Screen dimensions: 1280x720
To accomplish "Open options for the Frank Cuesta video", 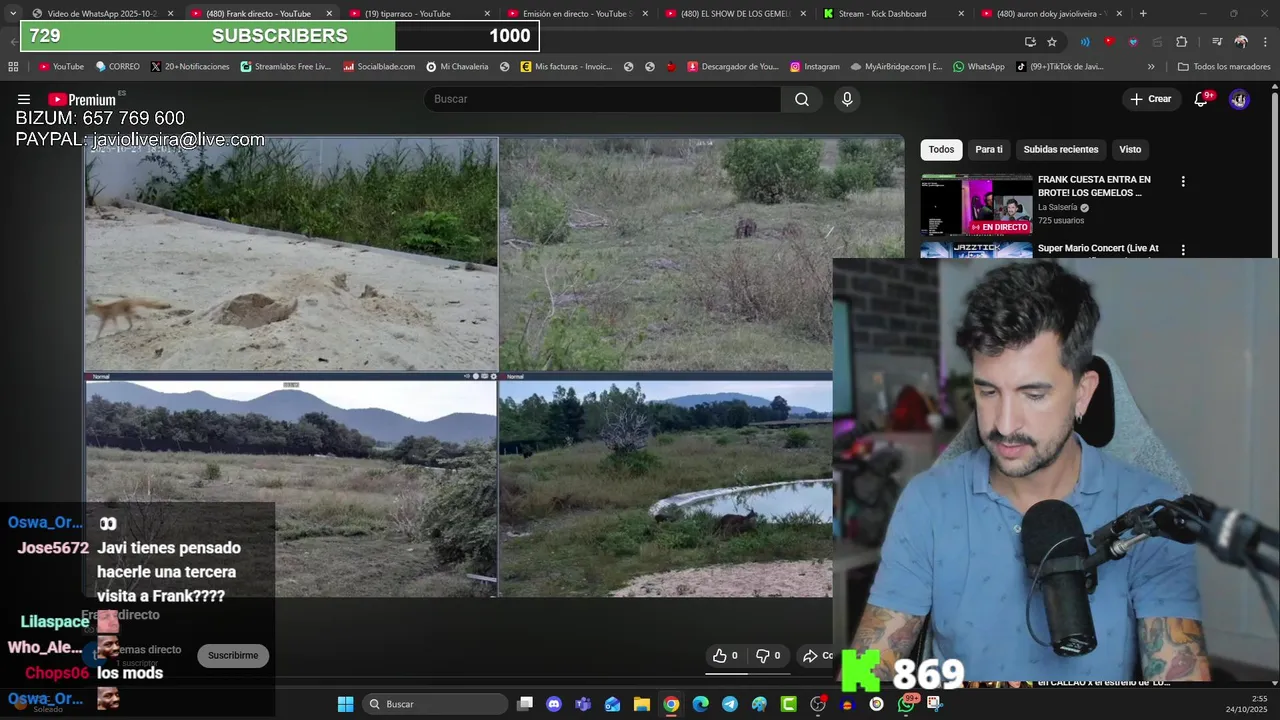I will click(1183, 182).
